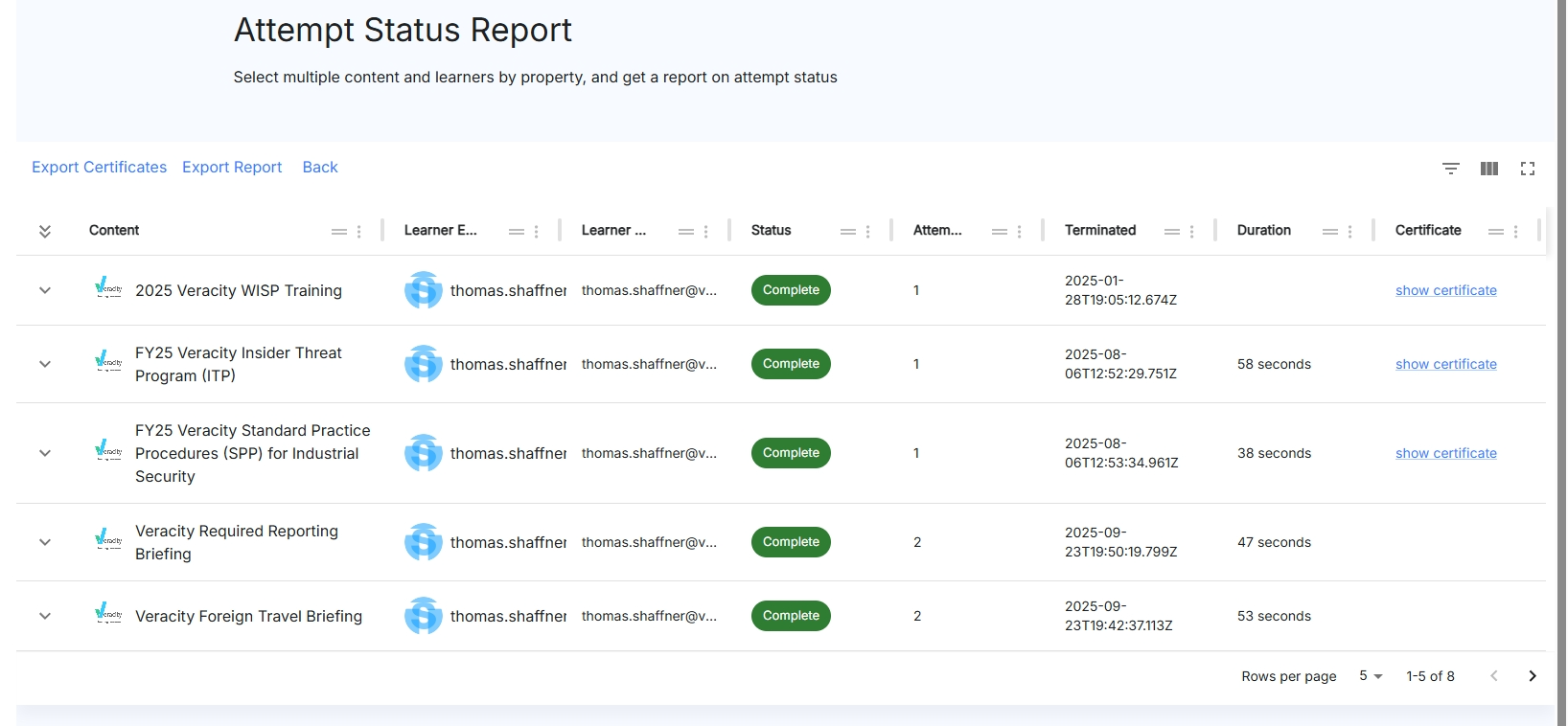Click the Complete status badge for WISP Training
1568x726 pixels.
tap(791, 290)
